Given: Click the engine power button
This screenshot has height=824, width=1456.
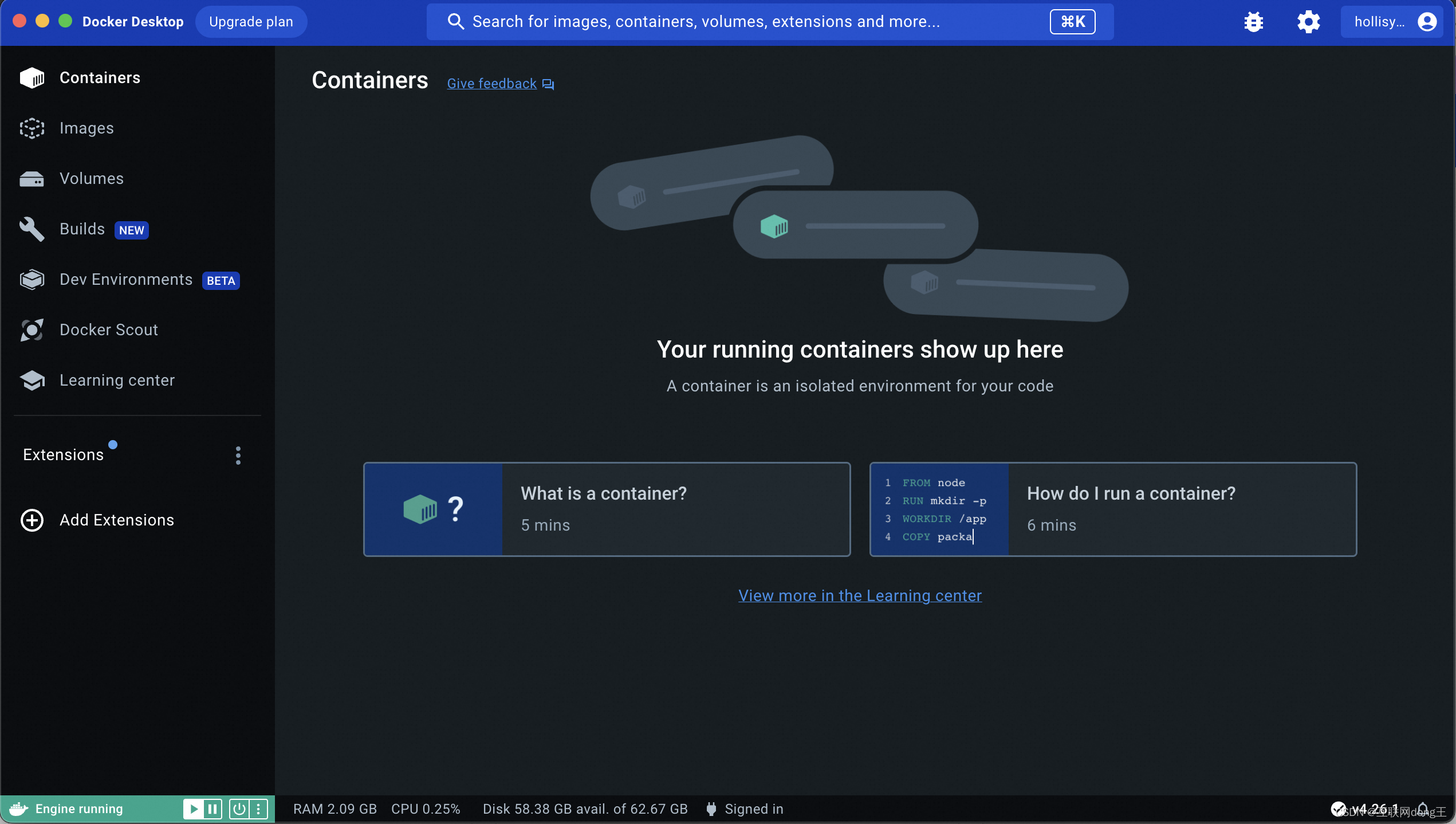Looking at the screenshot, I should point(239,809).
